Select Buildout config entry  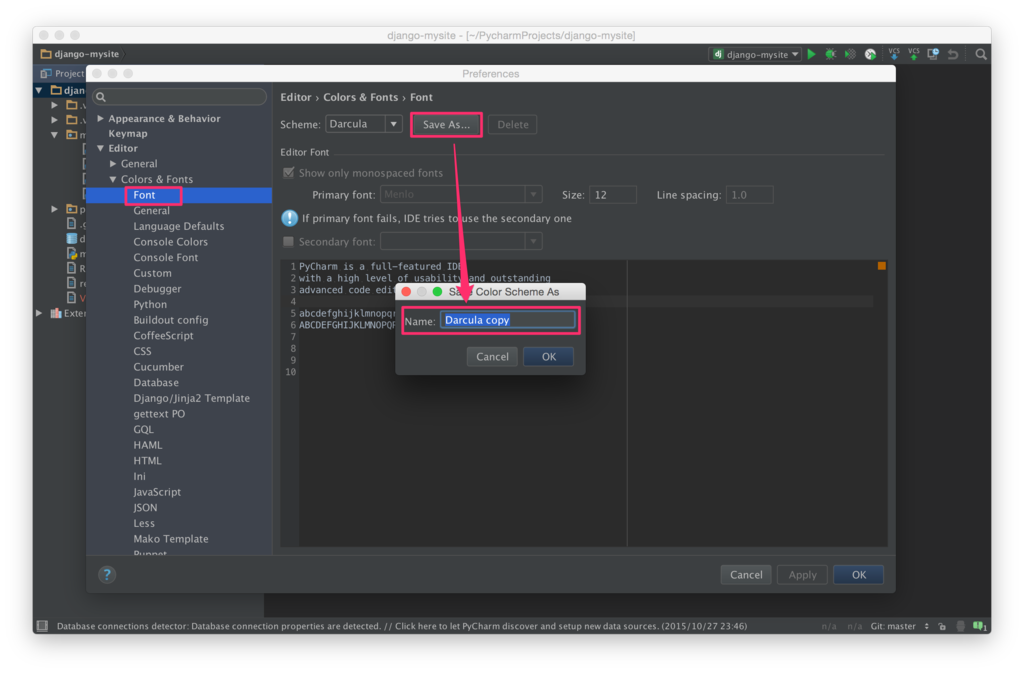(171, 320)
